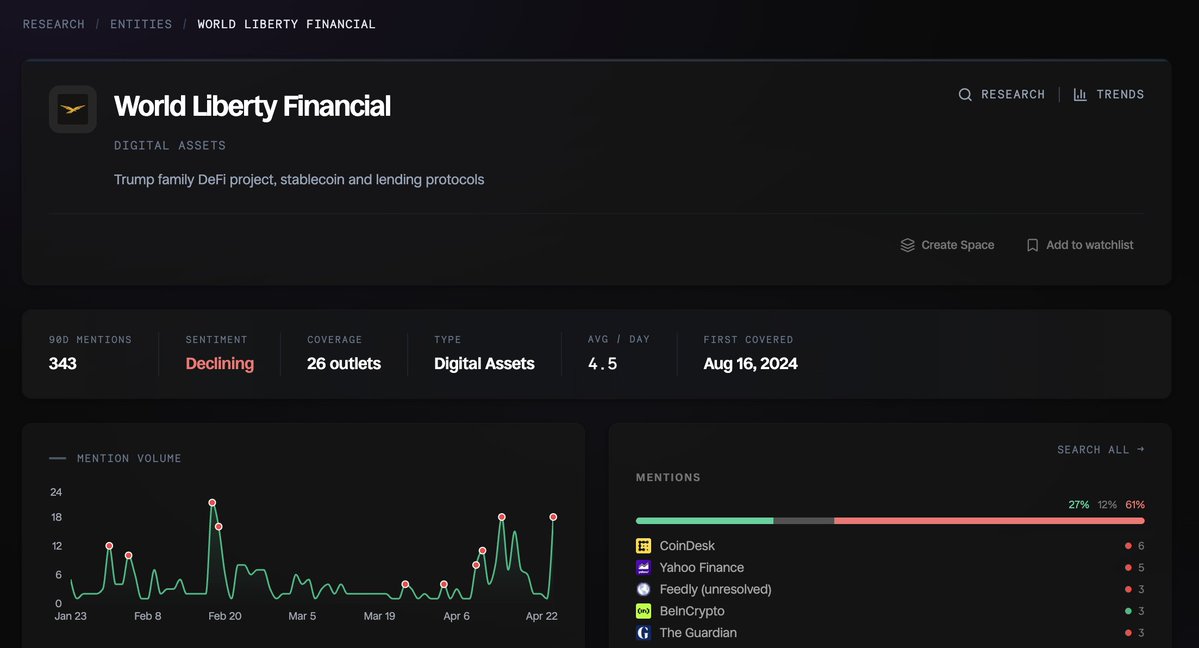
Task: Click the 4.5 avg per day value
Action: [602, 363]
